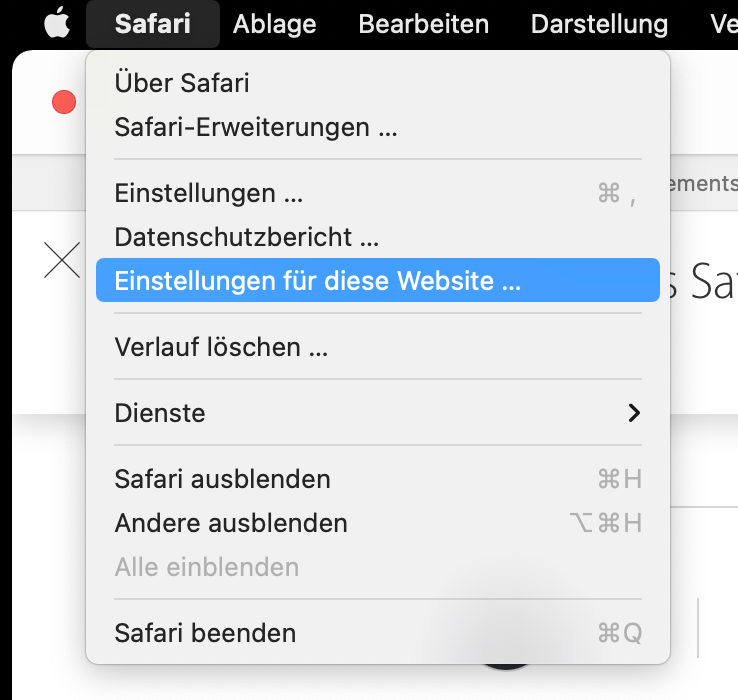Select Über Safari

182,83
